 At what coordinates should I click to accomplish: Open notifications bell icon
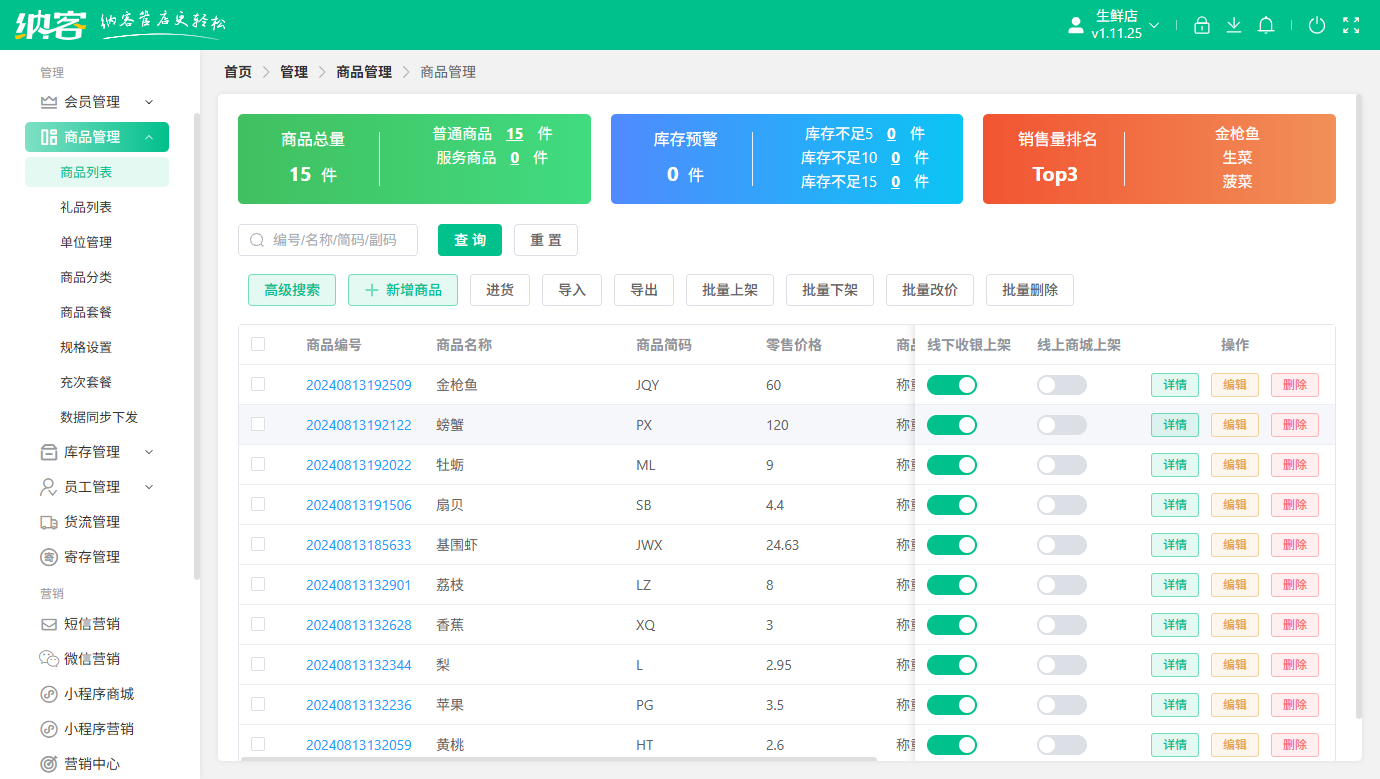tap(1266, 26)
